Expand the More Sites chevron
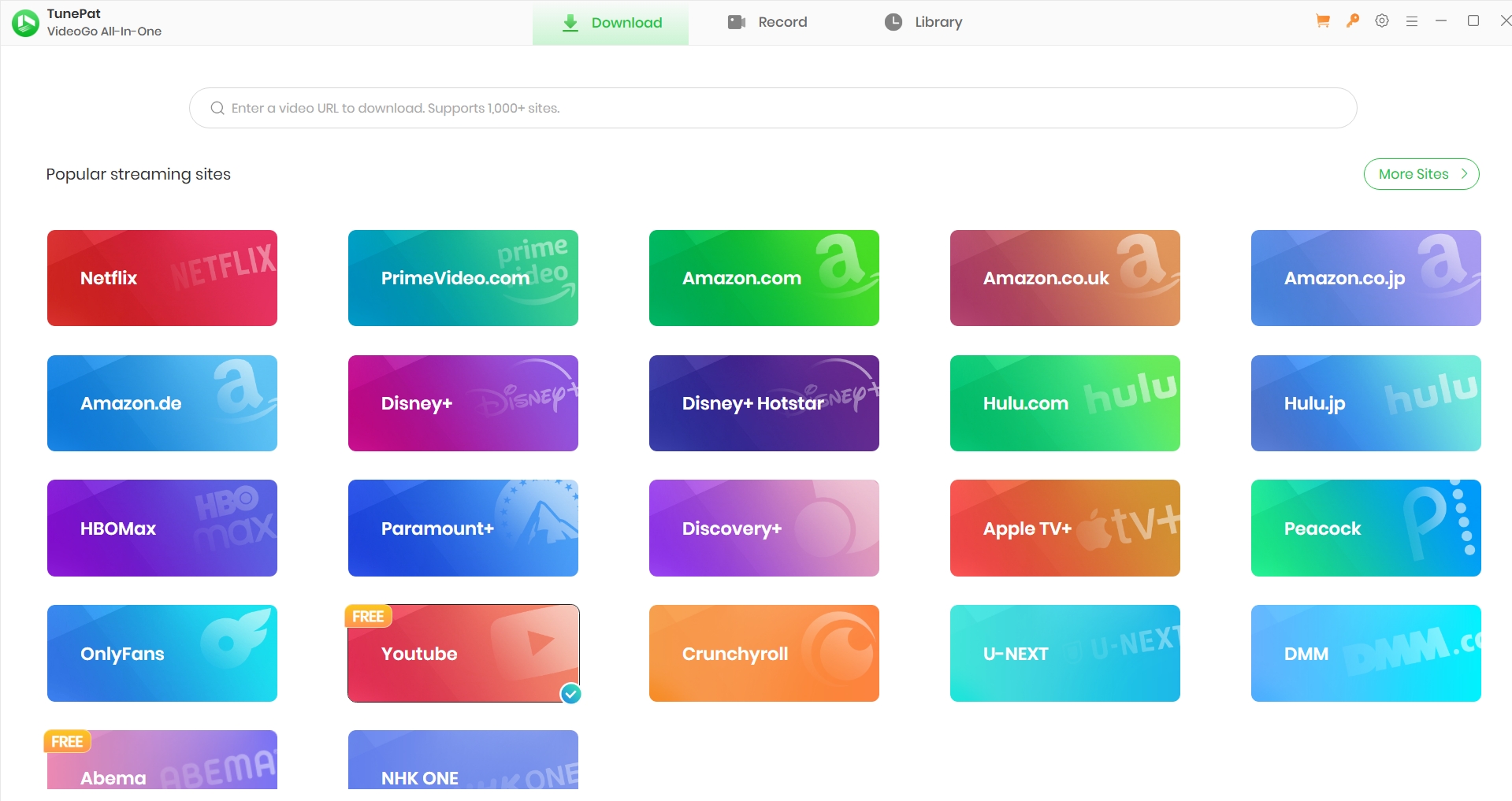Image resolution: width=1512 pixels, height=801 pixels. point(1464,174)
